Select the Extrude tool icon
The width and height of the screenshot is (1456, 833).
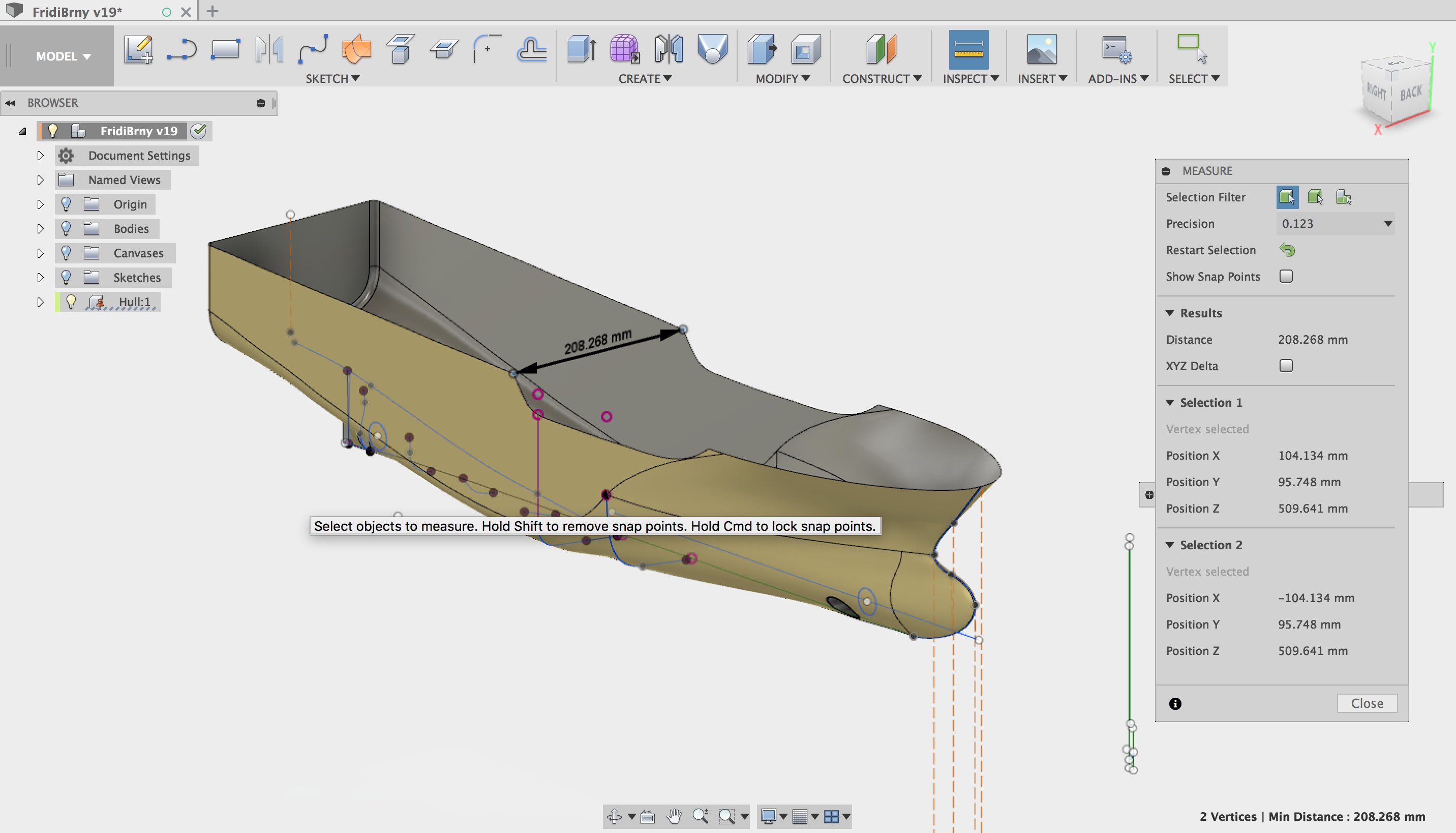point(581,49)
